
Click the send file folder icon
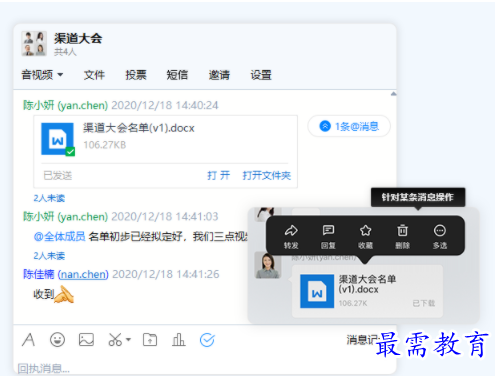click(x=150, y=340)
